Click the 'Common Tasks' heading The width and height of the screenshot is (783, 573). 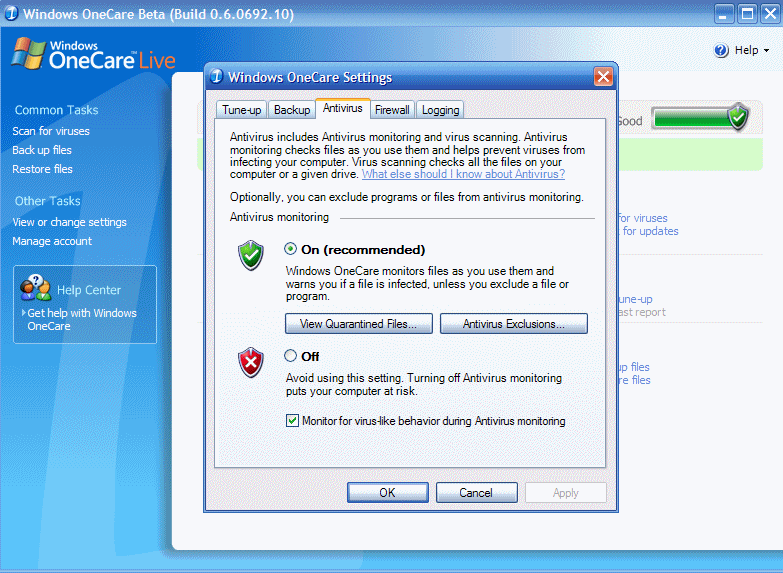[x=56, y=110]
